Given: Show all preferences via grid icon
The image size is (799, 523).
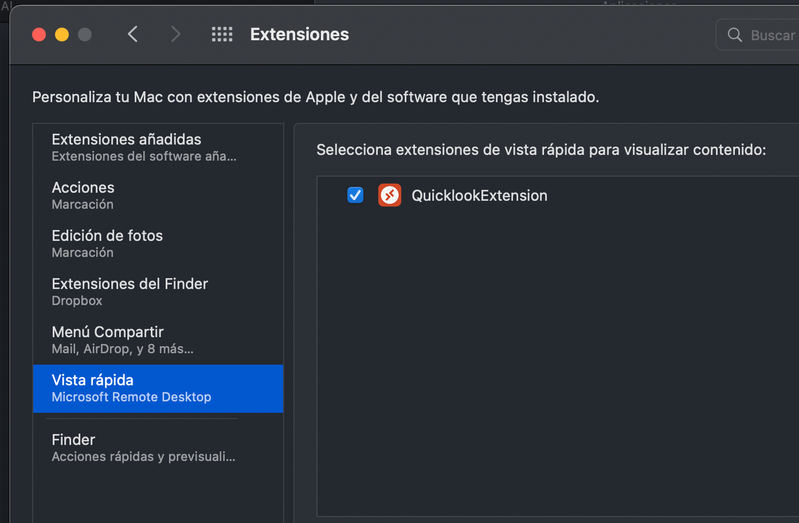Looking at the screenshot, I should click(222, 34).
